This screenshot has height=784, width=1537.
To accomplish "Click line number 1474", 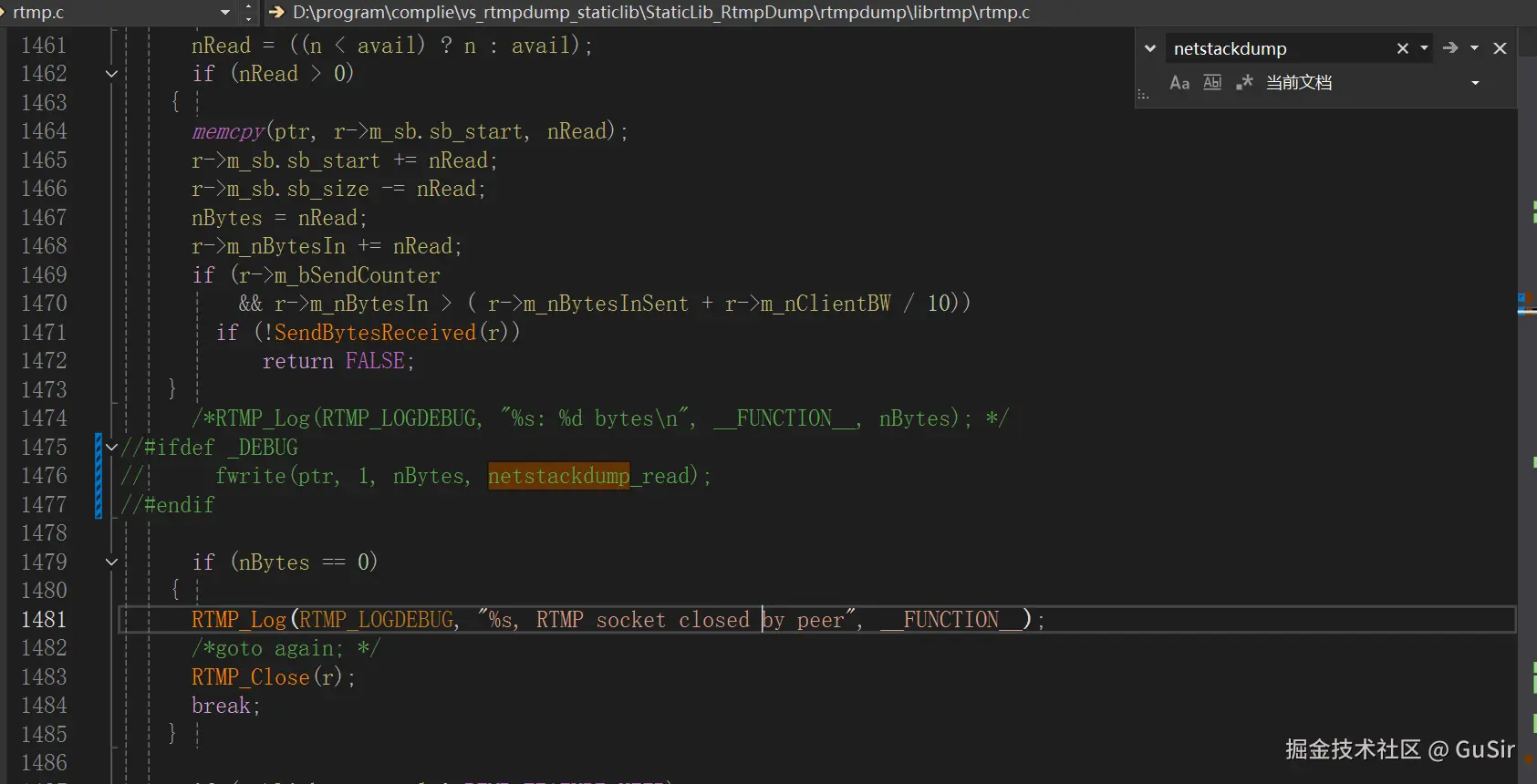I will pos(44,418).
